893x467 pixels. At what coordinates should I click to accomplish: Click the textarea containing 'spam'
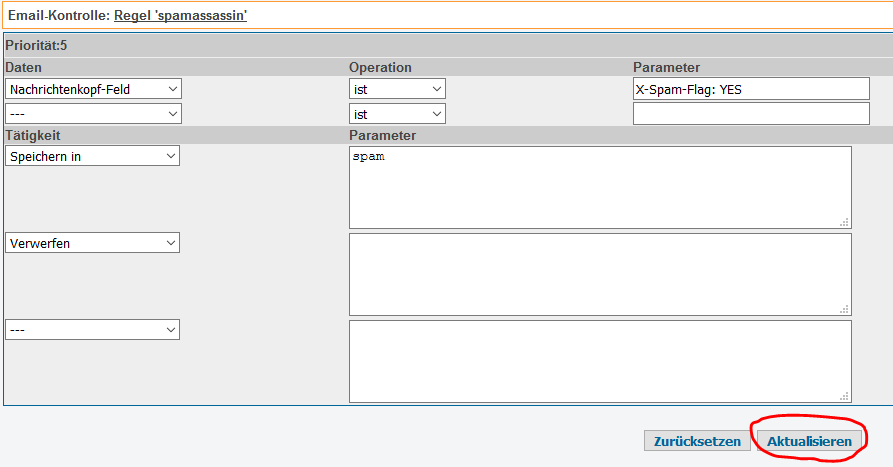pos(600,187)
